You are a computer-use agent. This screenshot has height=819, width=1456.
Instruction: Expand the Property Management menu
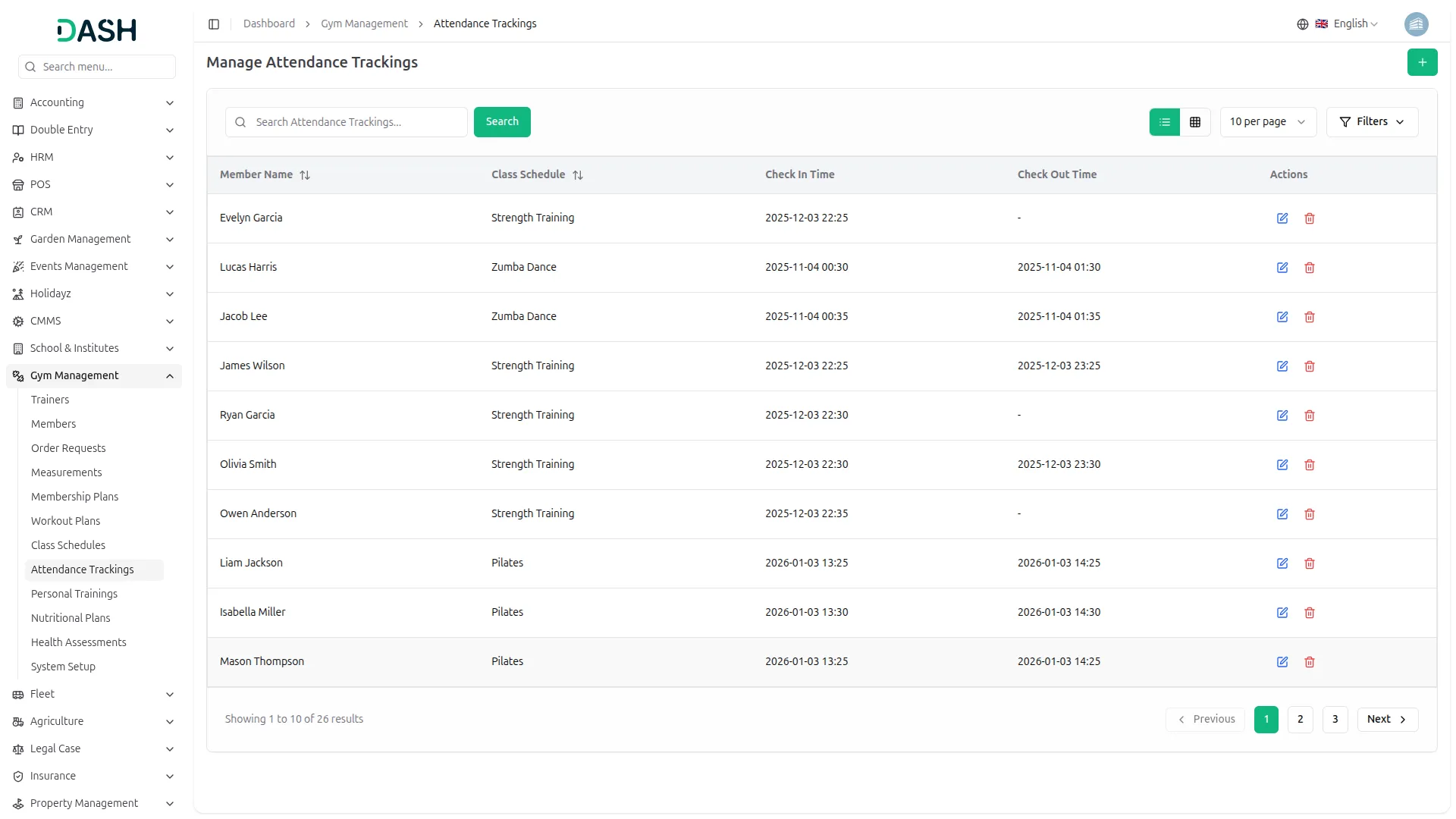[94, 803]
